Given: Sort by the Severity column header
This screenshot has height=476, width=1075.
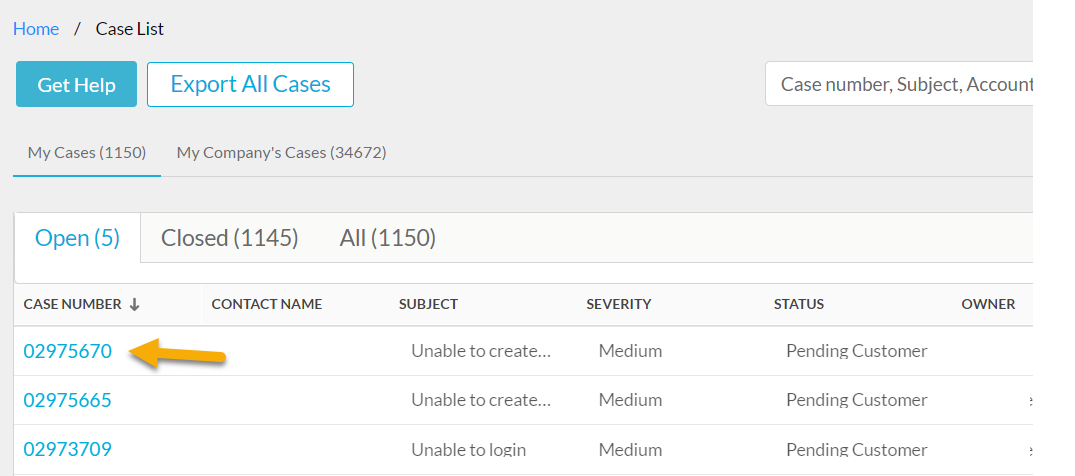Looking at the screenshot, I should [x=618, y=304].
